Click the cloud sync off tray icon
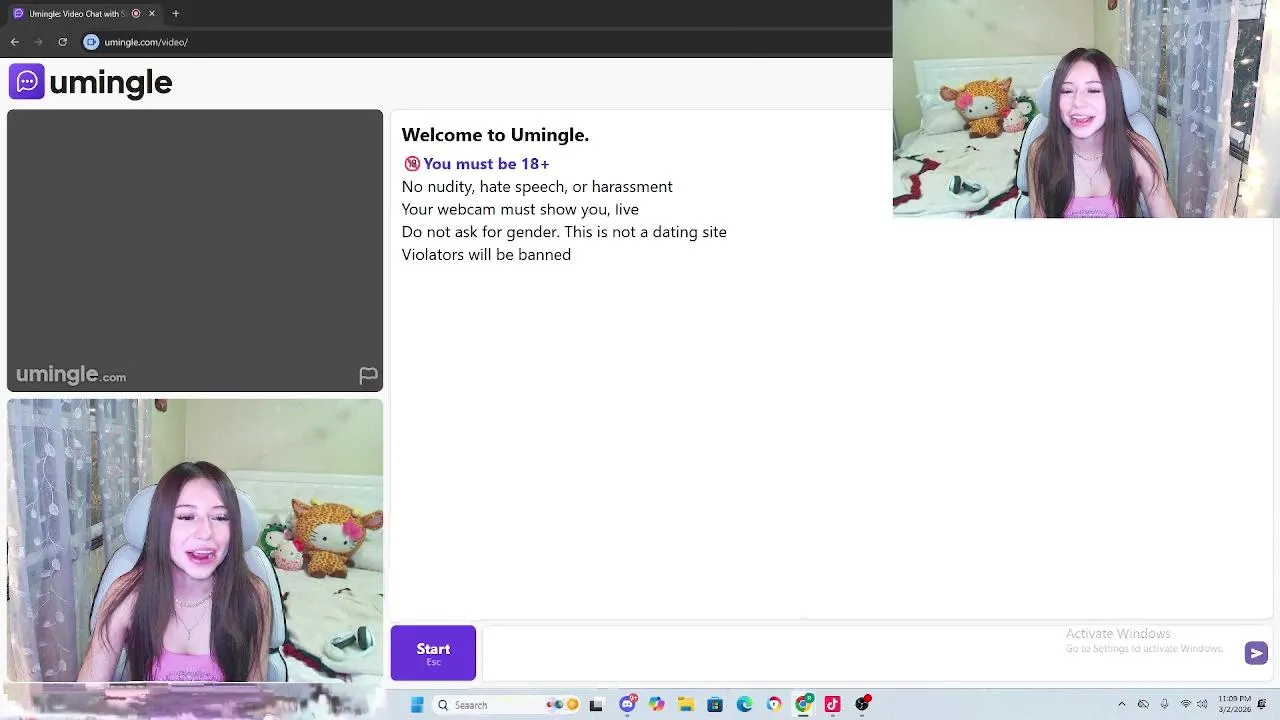 point(1143,705)
